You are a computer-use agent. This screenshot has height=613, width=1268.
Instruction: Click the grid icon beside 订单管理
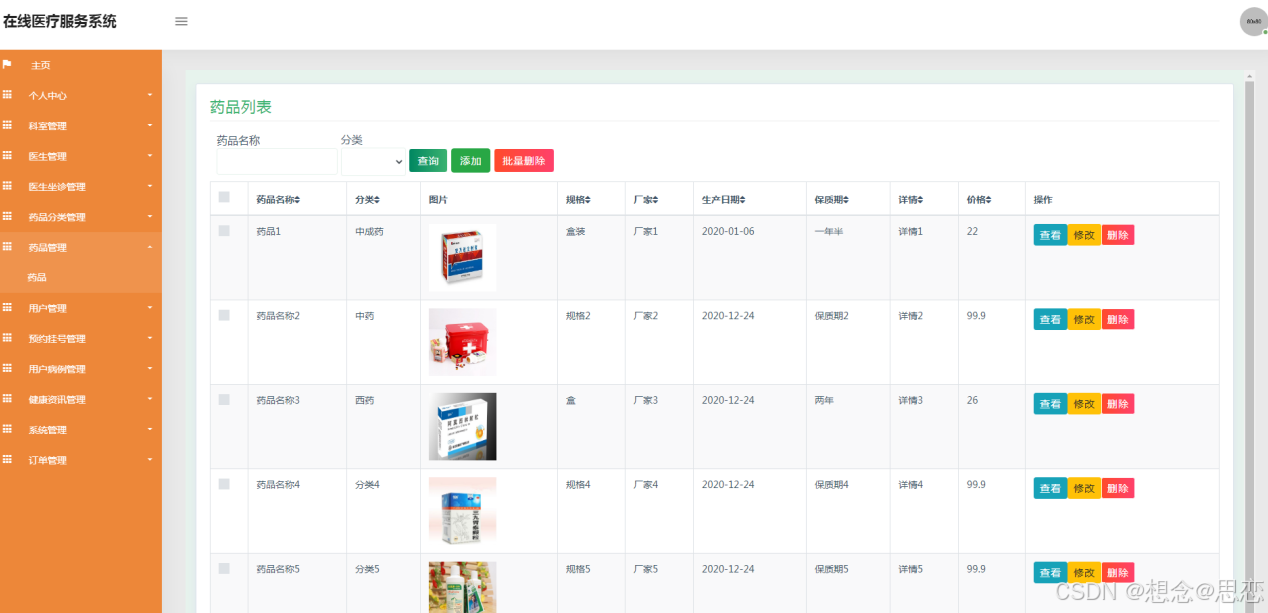[x=7, y=460]
